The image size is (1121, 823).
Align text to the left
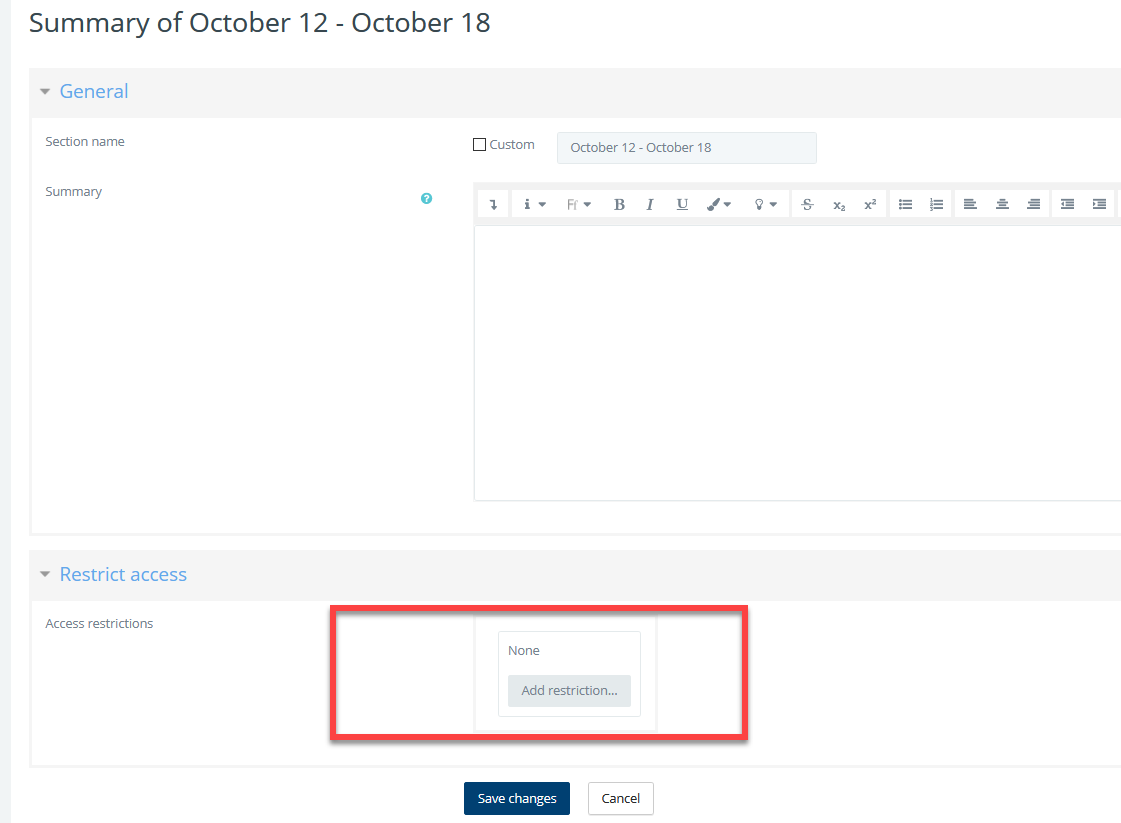coord(970,204)
